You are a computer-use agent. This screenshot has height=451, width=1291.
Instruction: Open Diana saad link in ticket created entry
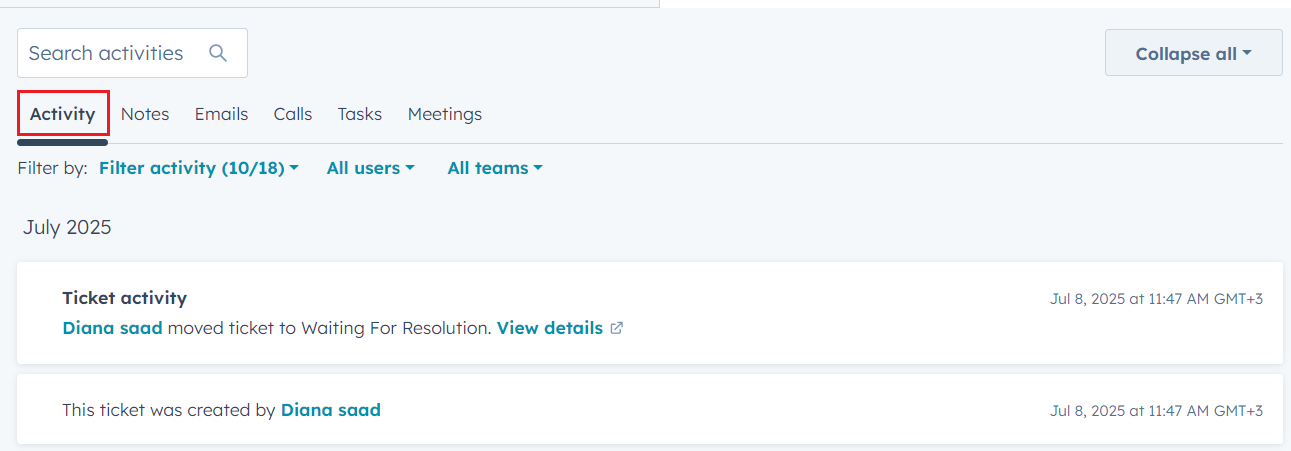coord(331,410)
